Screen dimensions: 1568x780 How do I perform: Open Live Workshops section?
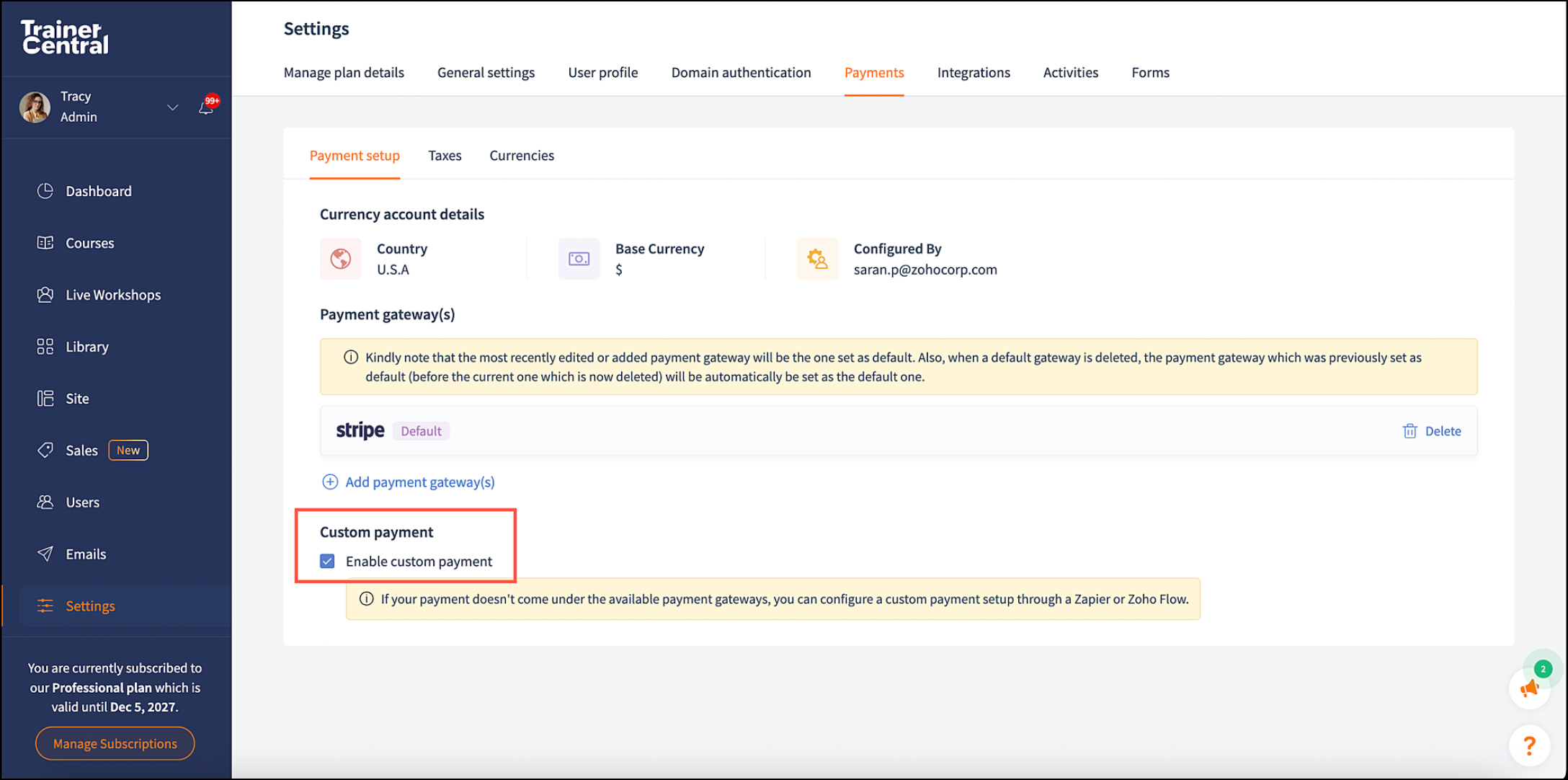112,295
